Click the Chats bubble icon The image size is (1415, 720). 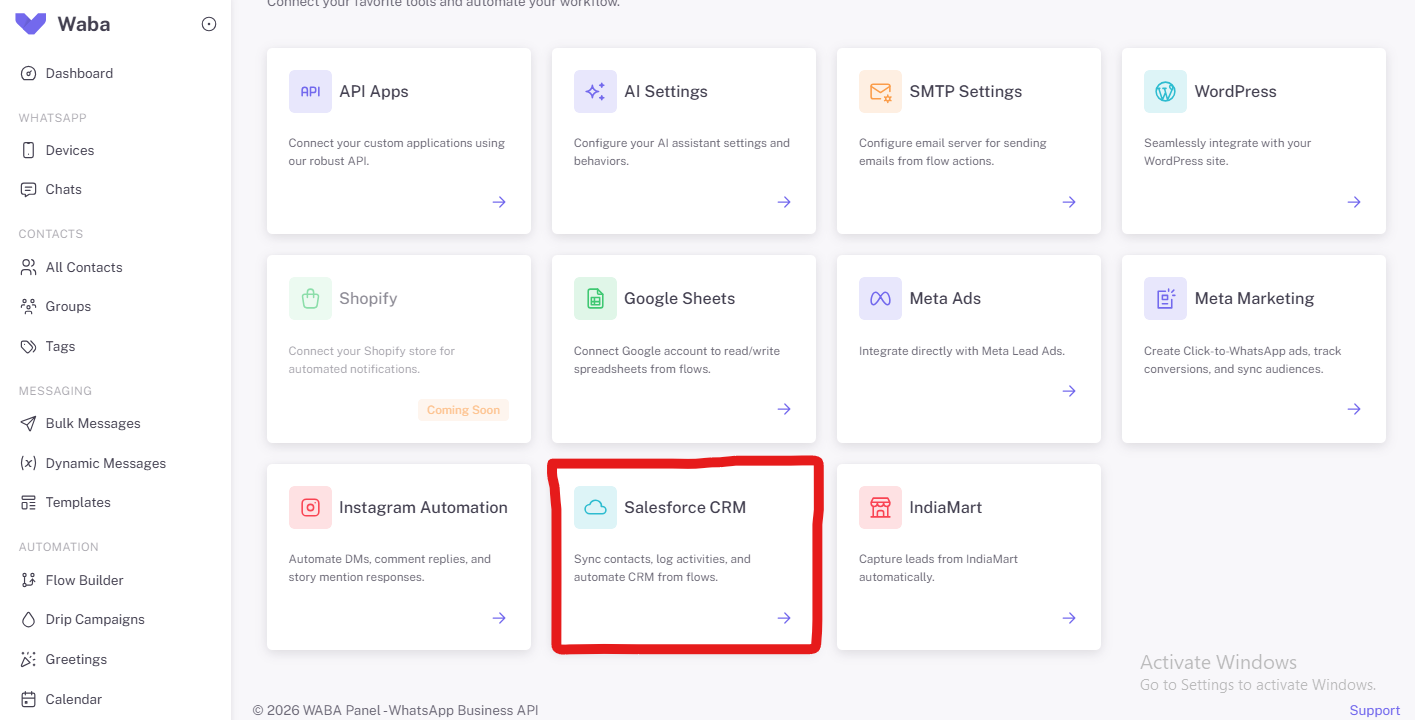[x=28, y=189]
